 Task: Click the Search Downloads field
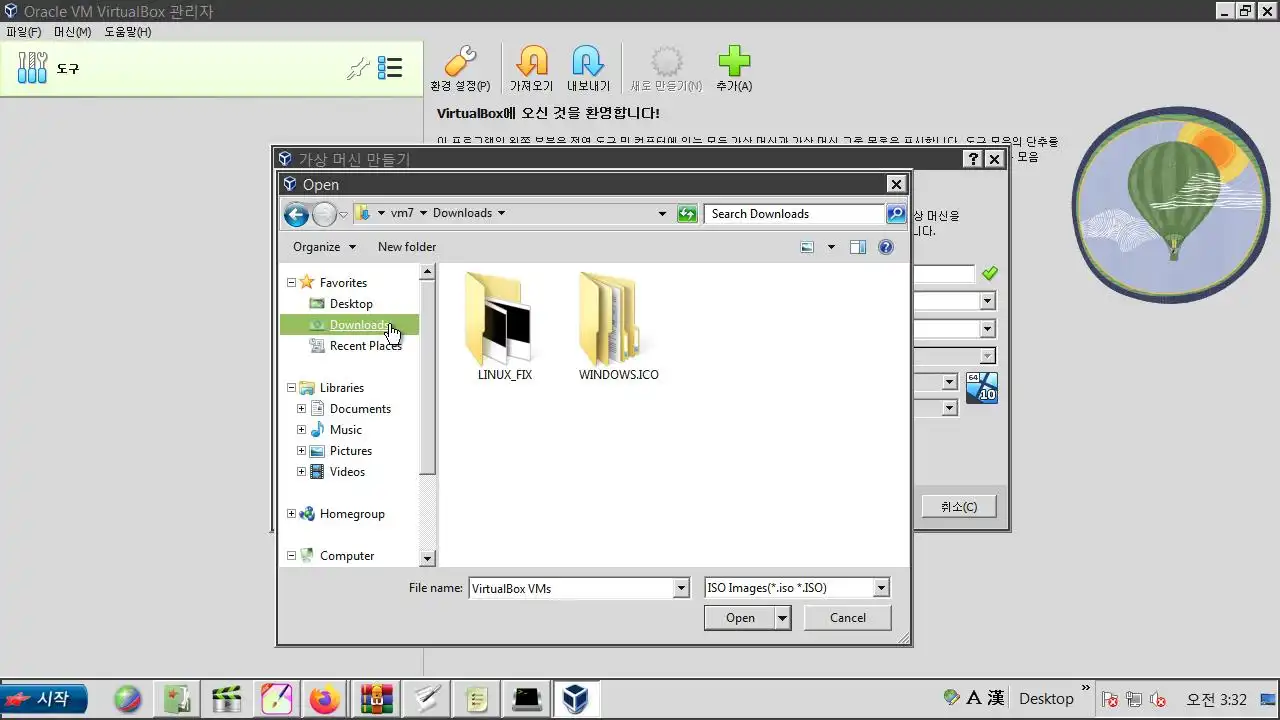[x=794, y=213]
